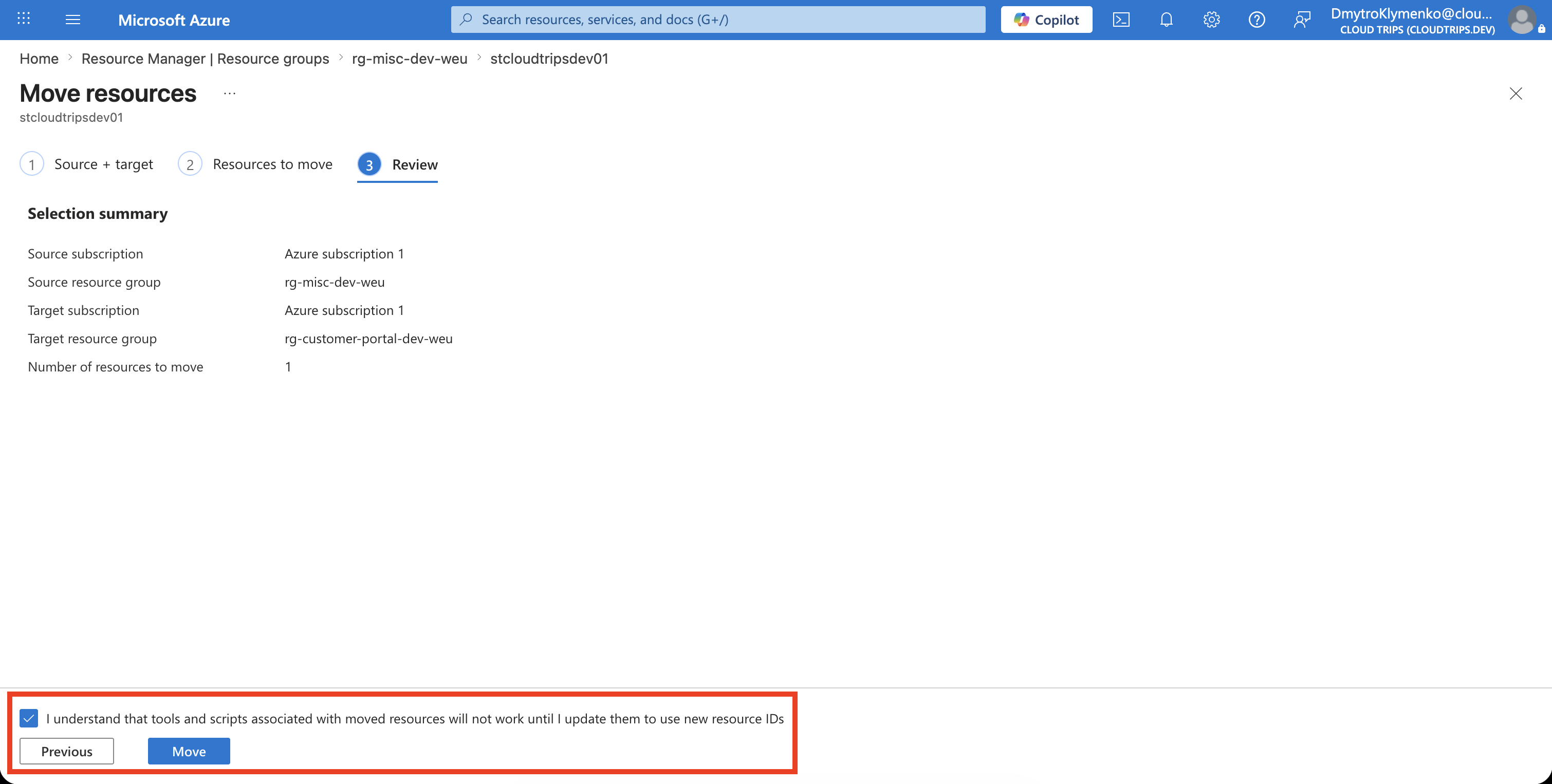Click the step 3 circle number
1552x784 pixels.
coord(369,164)
